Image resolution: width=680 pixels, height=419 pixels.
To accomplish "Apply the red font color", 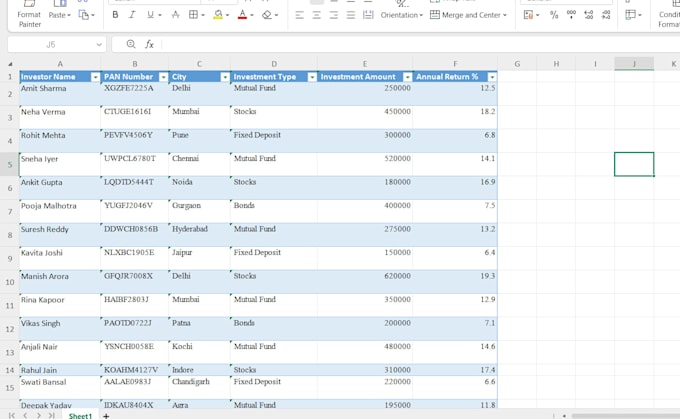I will (x=242, y=15).
